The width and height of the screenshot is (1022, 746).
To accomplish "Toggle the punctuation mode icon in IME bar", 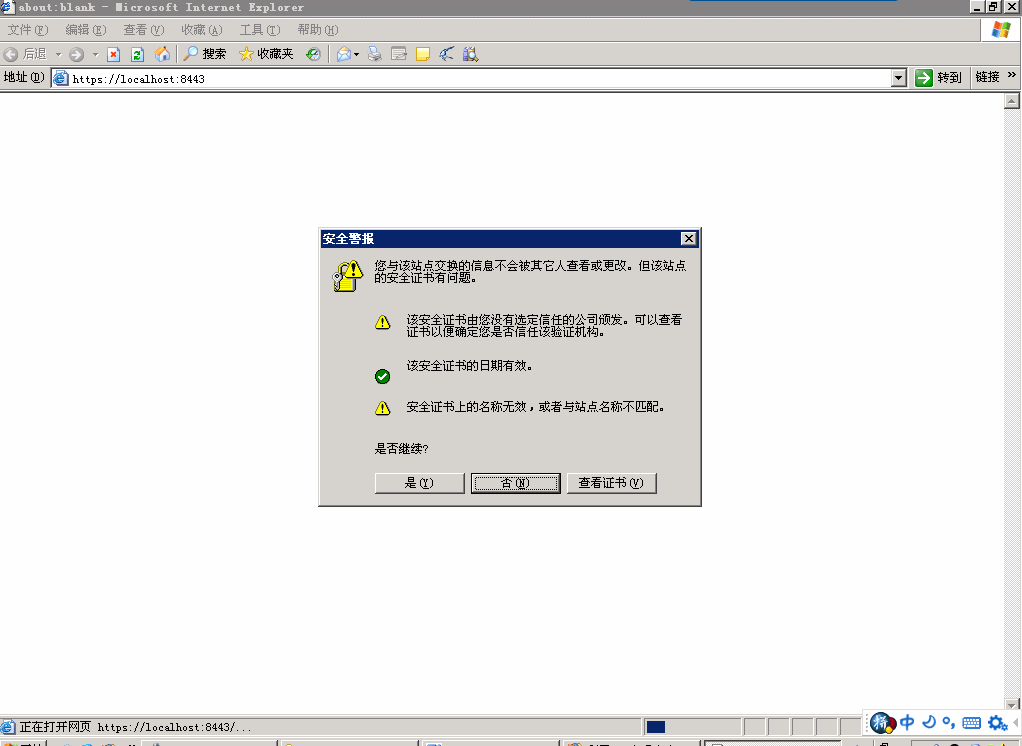I will pos(948,723).
